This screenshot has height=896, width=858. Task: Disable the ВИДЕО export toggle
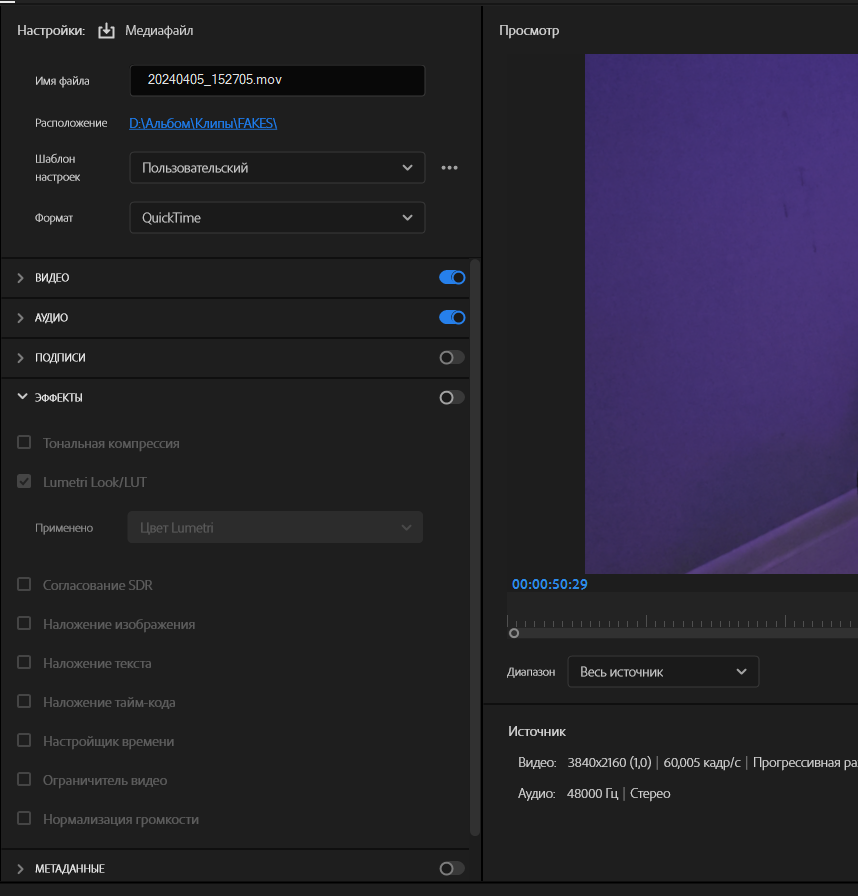451,277
